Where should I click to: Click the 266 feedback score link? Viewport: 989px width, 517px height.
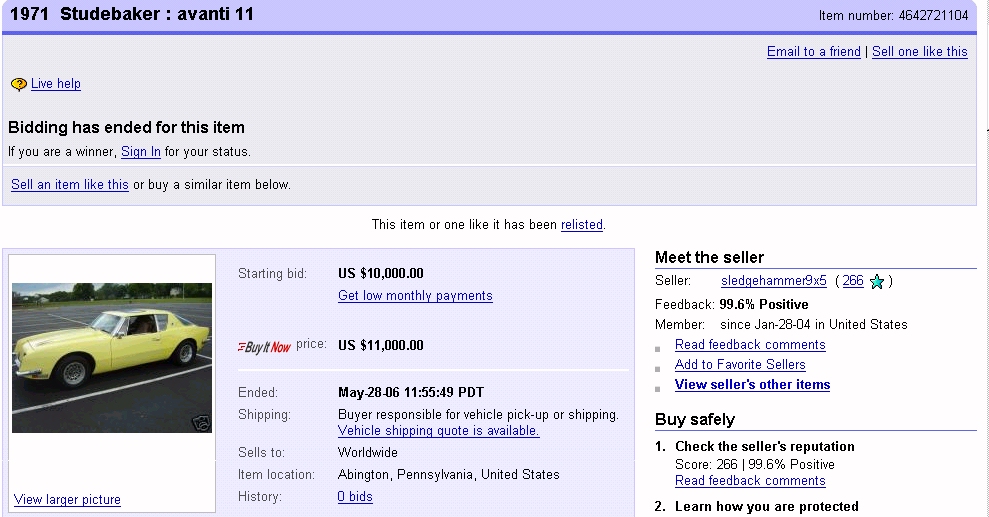pos(852,281)
